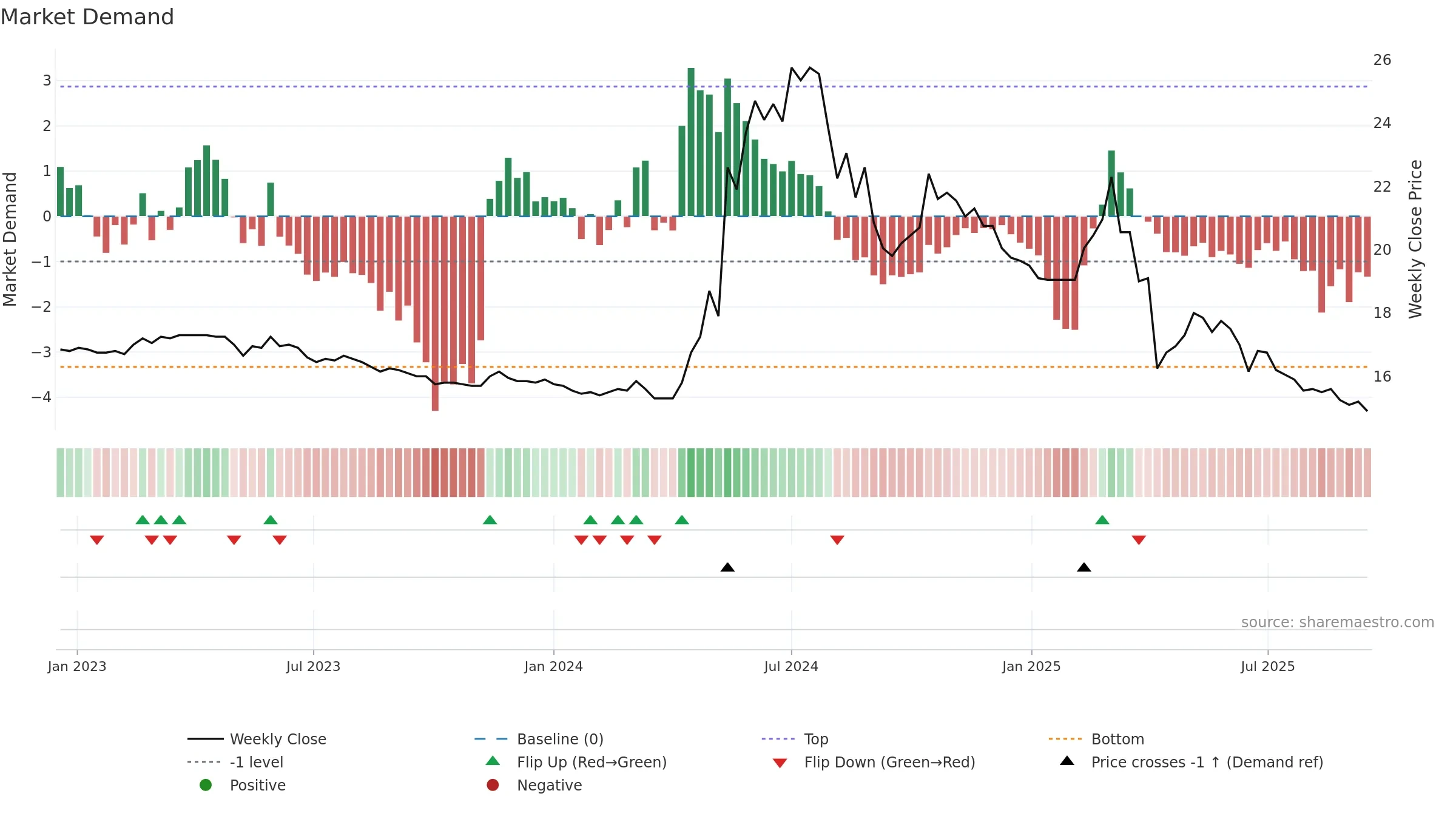Click the deepest red demand bar below -4
This screenshot has width=1456, height=819.
click(x=435, y=314)
